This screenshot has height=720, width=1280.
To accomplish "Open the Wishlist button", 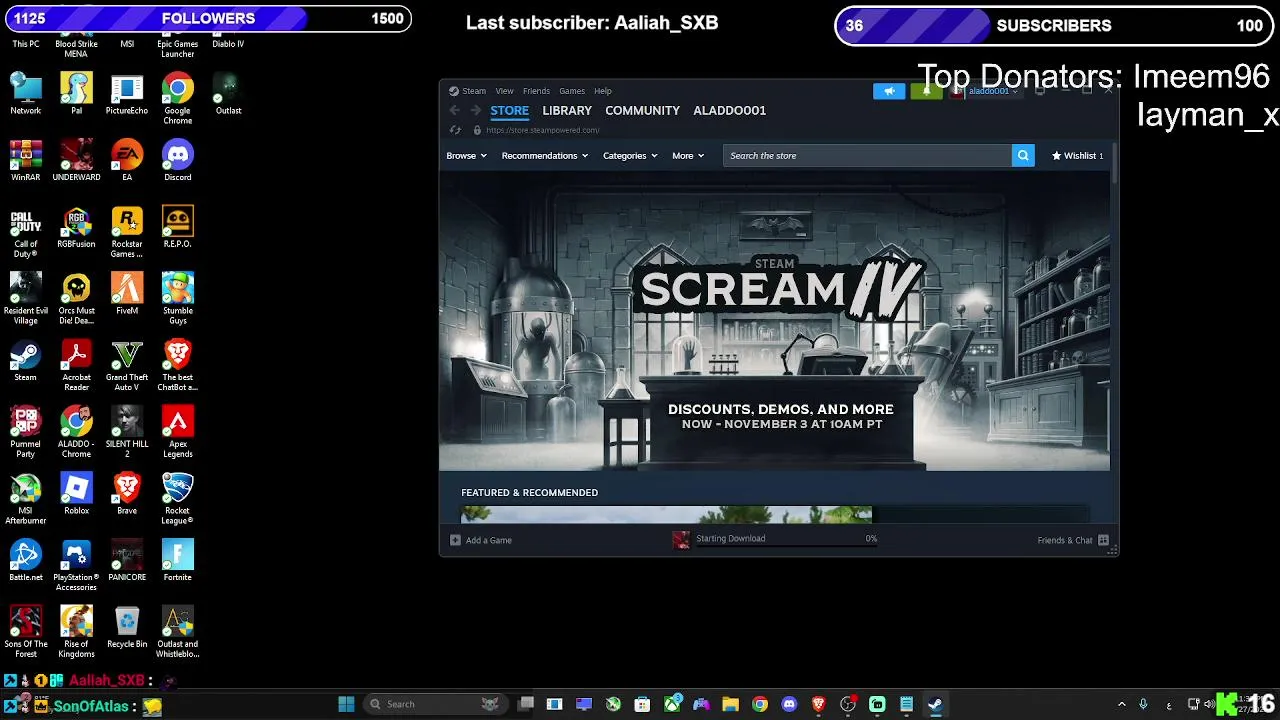I will 1077,156.
